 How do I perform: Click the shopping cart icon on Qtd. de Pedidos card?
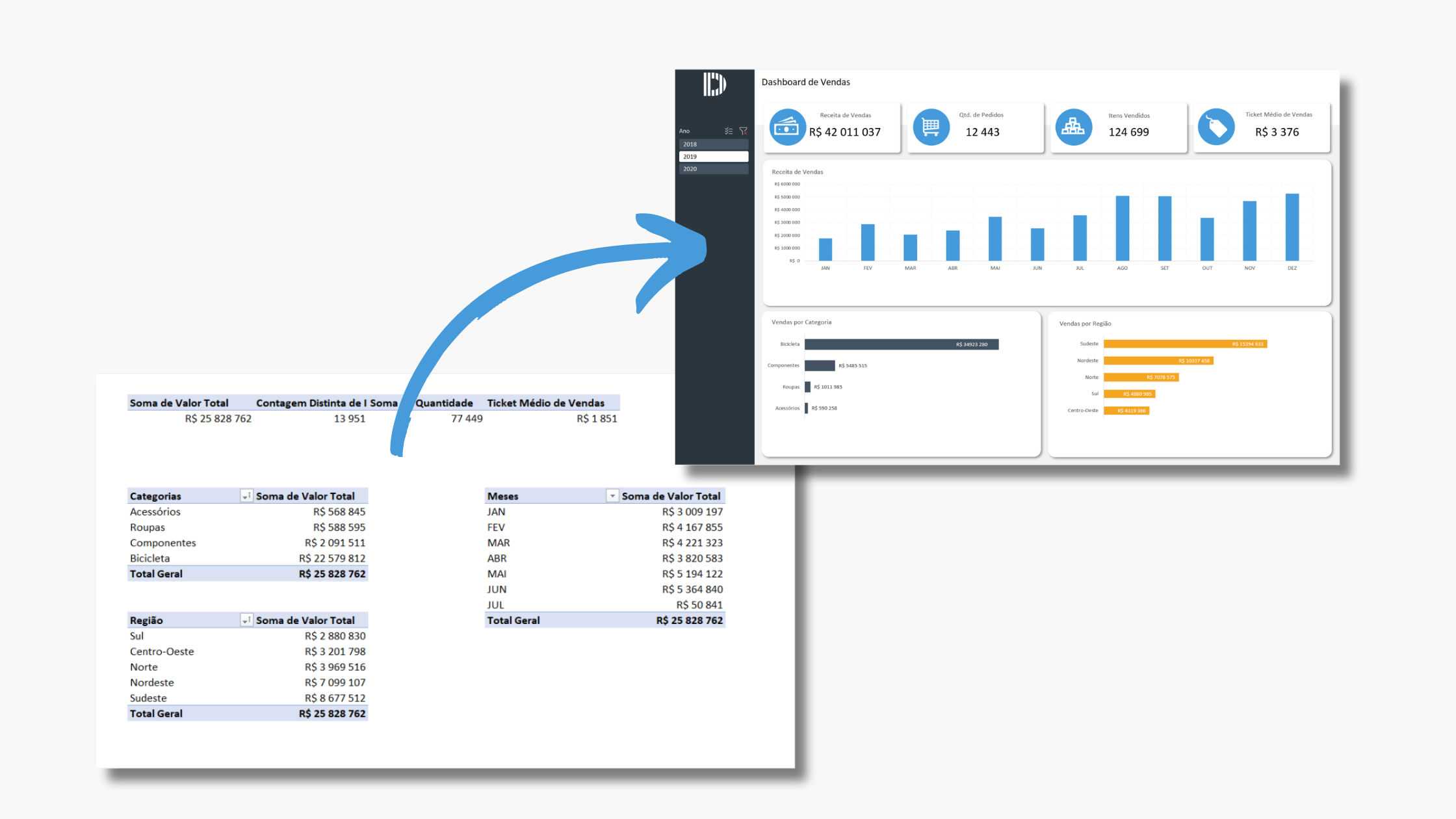(931, 127)
